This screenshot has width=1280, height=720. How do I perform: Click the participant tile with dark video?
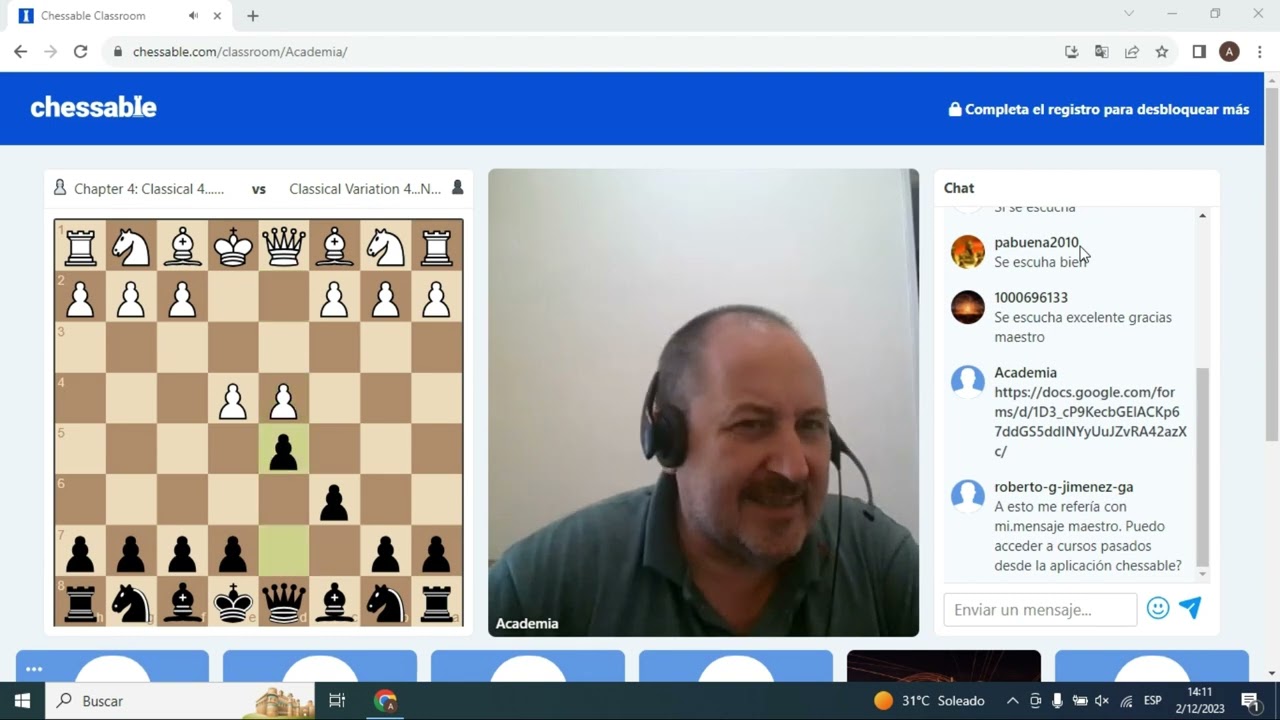coord(943,666)
